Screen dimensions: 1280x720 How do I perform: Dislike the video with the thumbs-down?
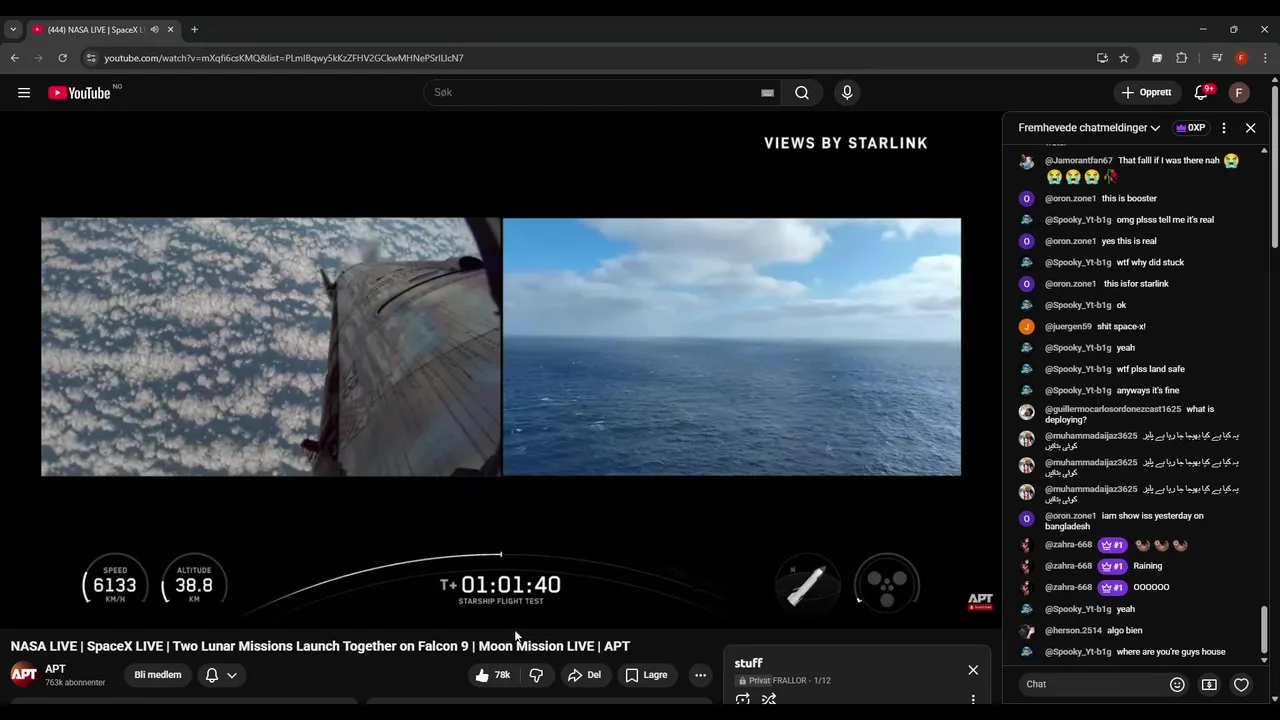click(536, 675)
